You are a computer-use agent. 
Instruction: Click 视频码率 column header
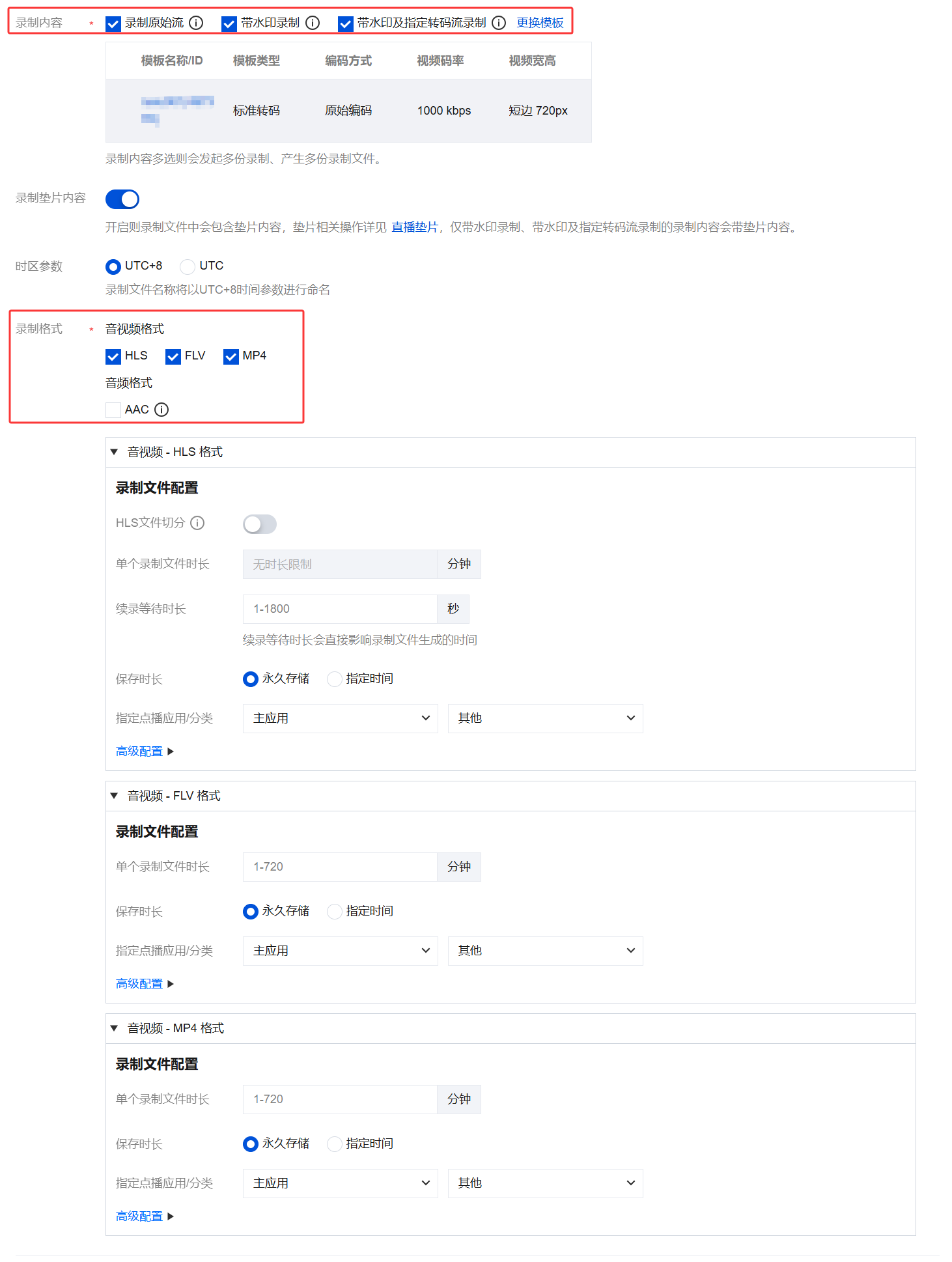(441, 61)
